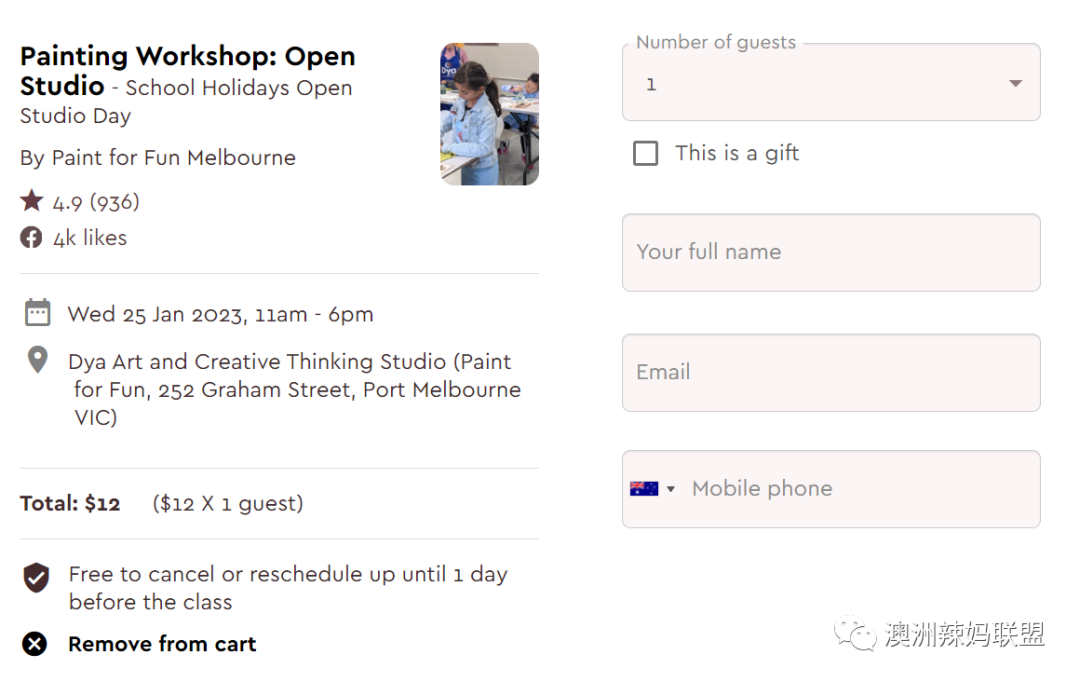
Task: Click the 4.9 (936) rating text
Action: [x=96, y=203]
